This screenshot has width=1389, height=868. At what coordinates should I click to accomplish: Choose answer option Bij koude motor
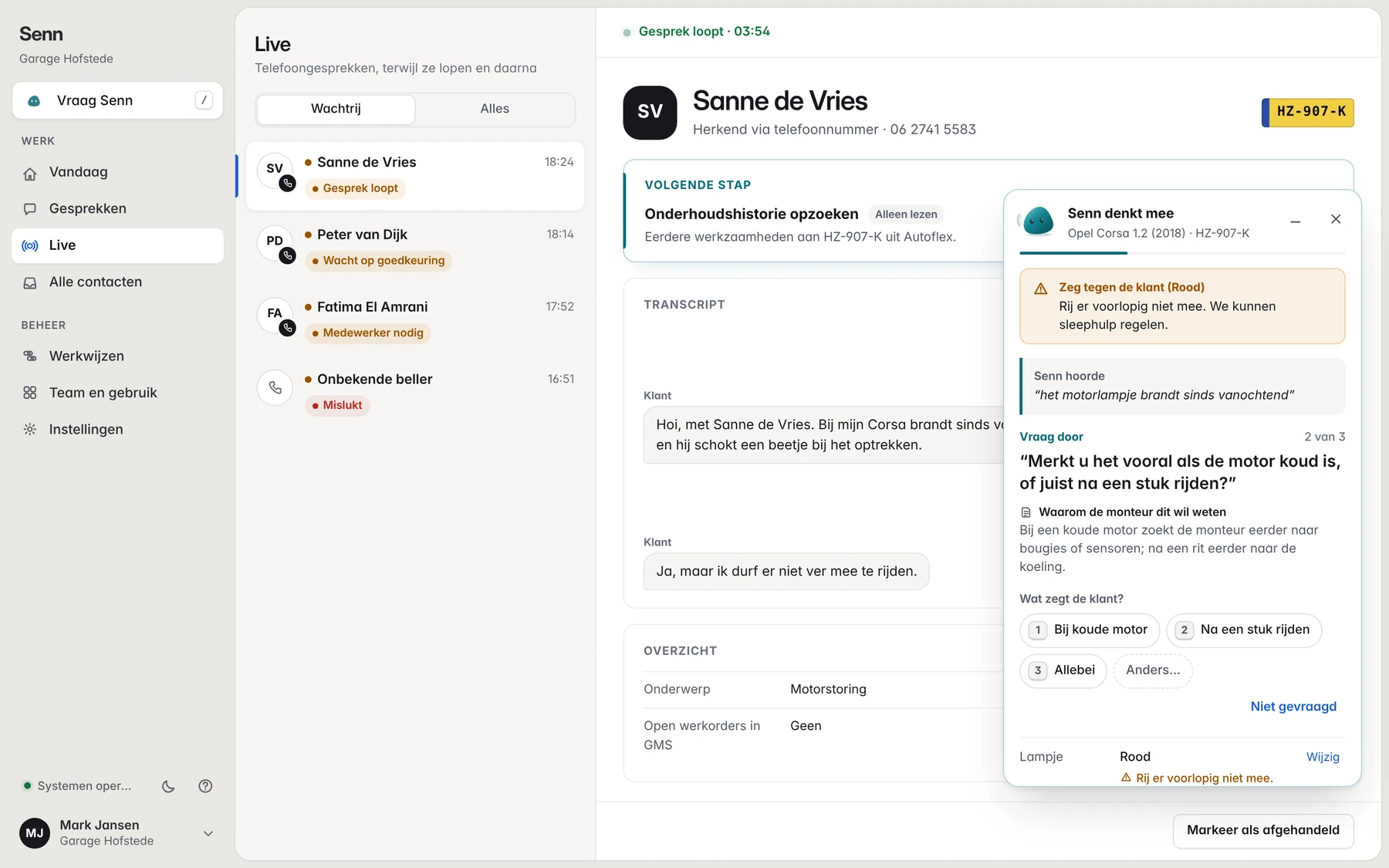pos(1090,630)
